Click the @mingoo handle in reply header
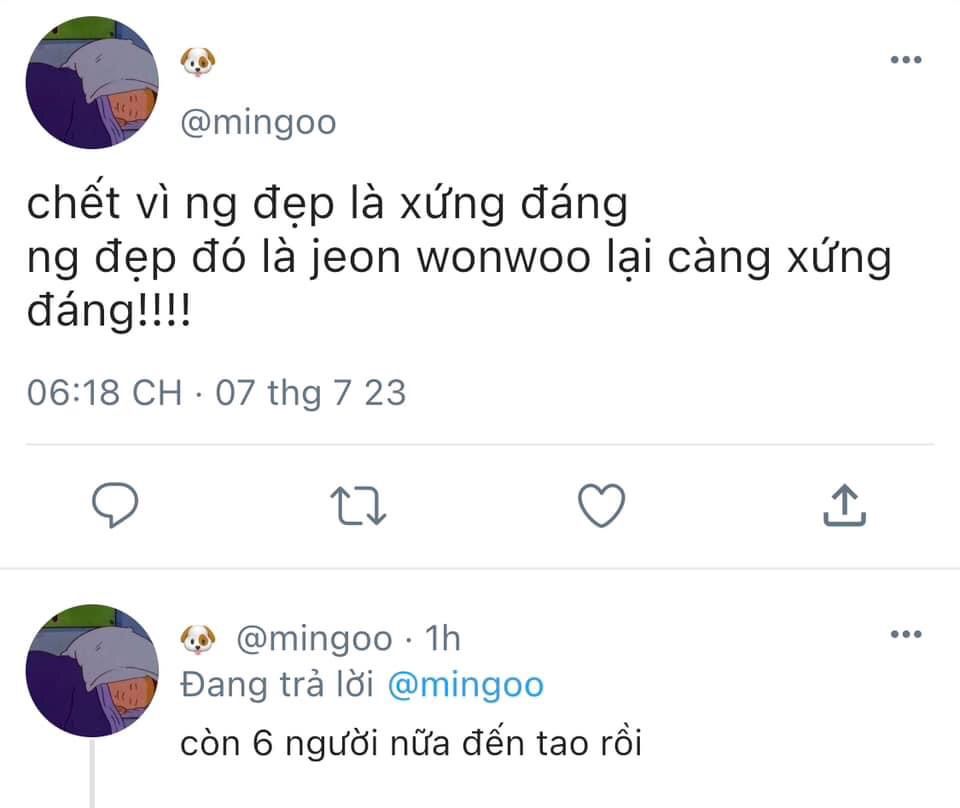The height and width of the screenshot is (808, 960). [x=314, y=639]
